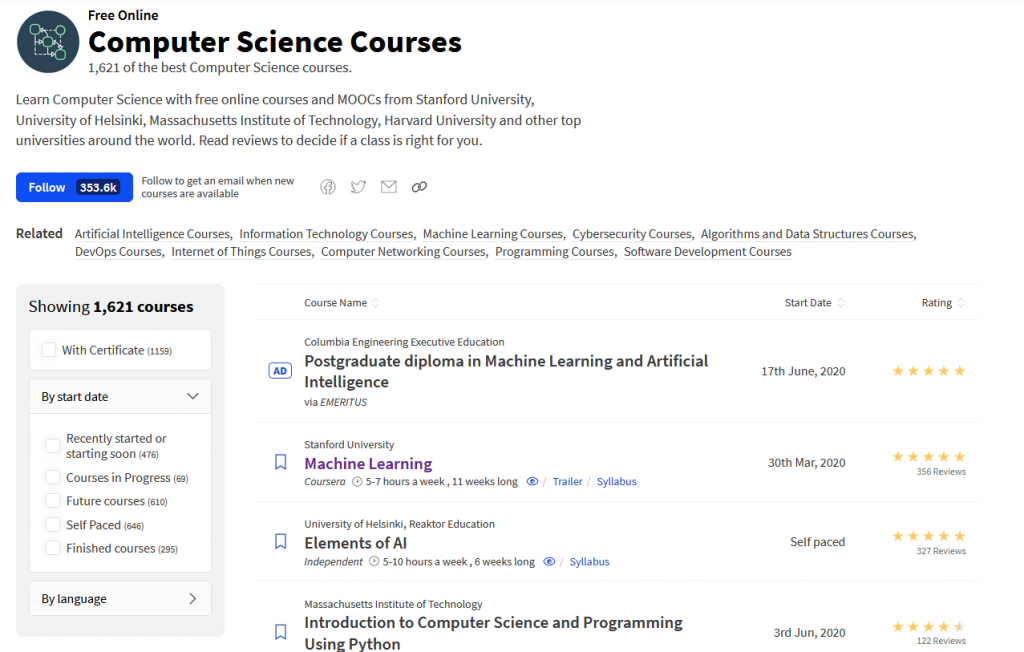This screenshot has width=1024, height=652.
Task: Open Artificial Intelligence Courses related link
Action: point(152,234)
